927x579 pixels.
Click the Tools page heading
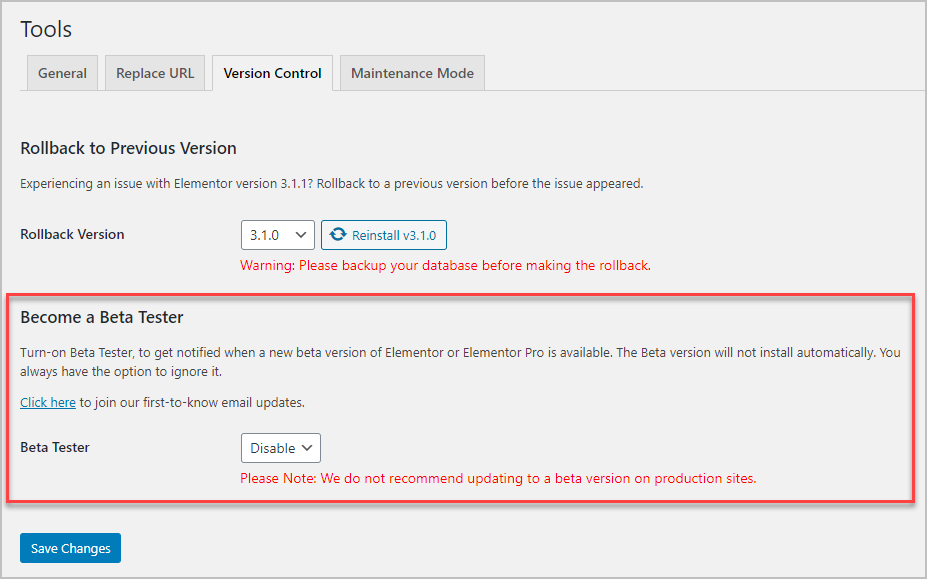click(x=46, y=29)
